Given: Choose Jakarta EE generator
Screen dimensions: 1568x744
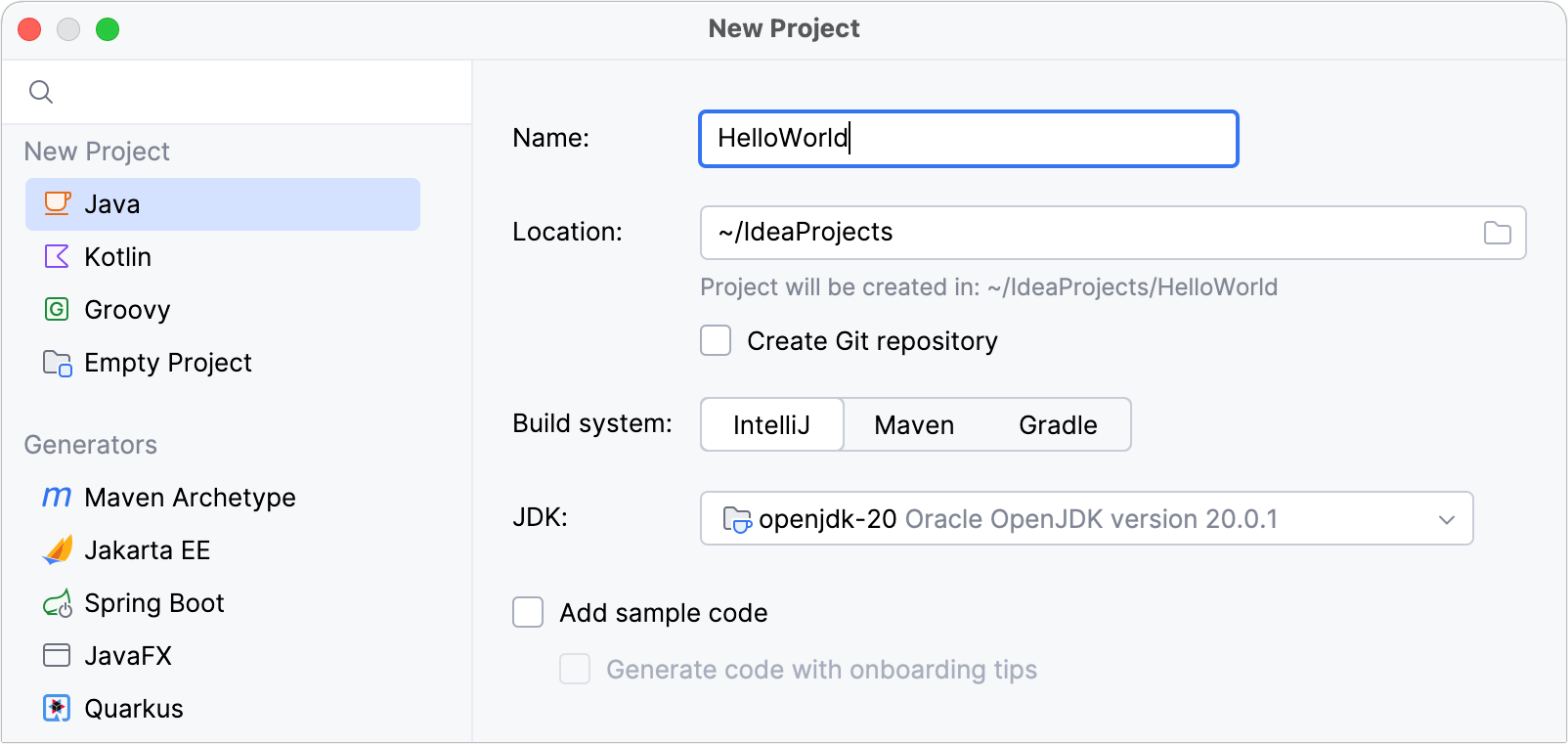Looking at the screenshot, I should click(x=223, y=550).
